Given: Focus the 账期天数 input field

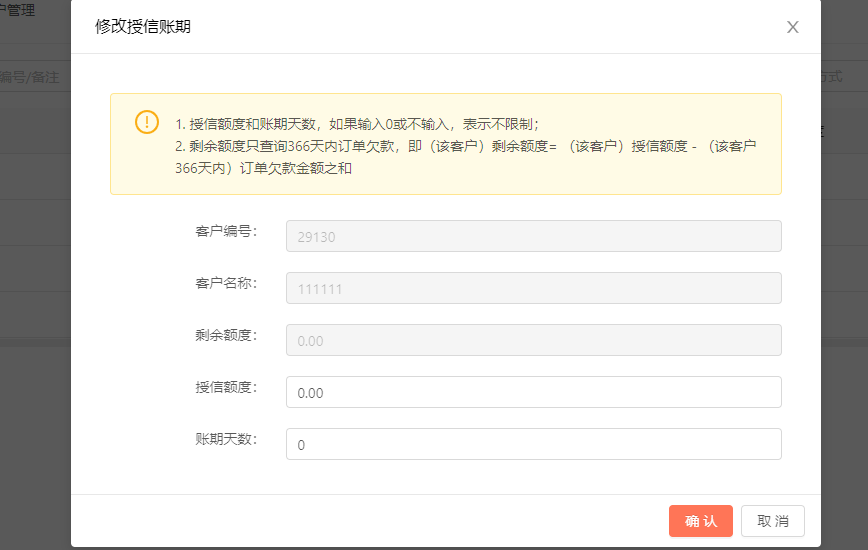Looking at the screenshot, I should (x=534, y=444).
